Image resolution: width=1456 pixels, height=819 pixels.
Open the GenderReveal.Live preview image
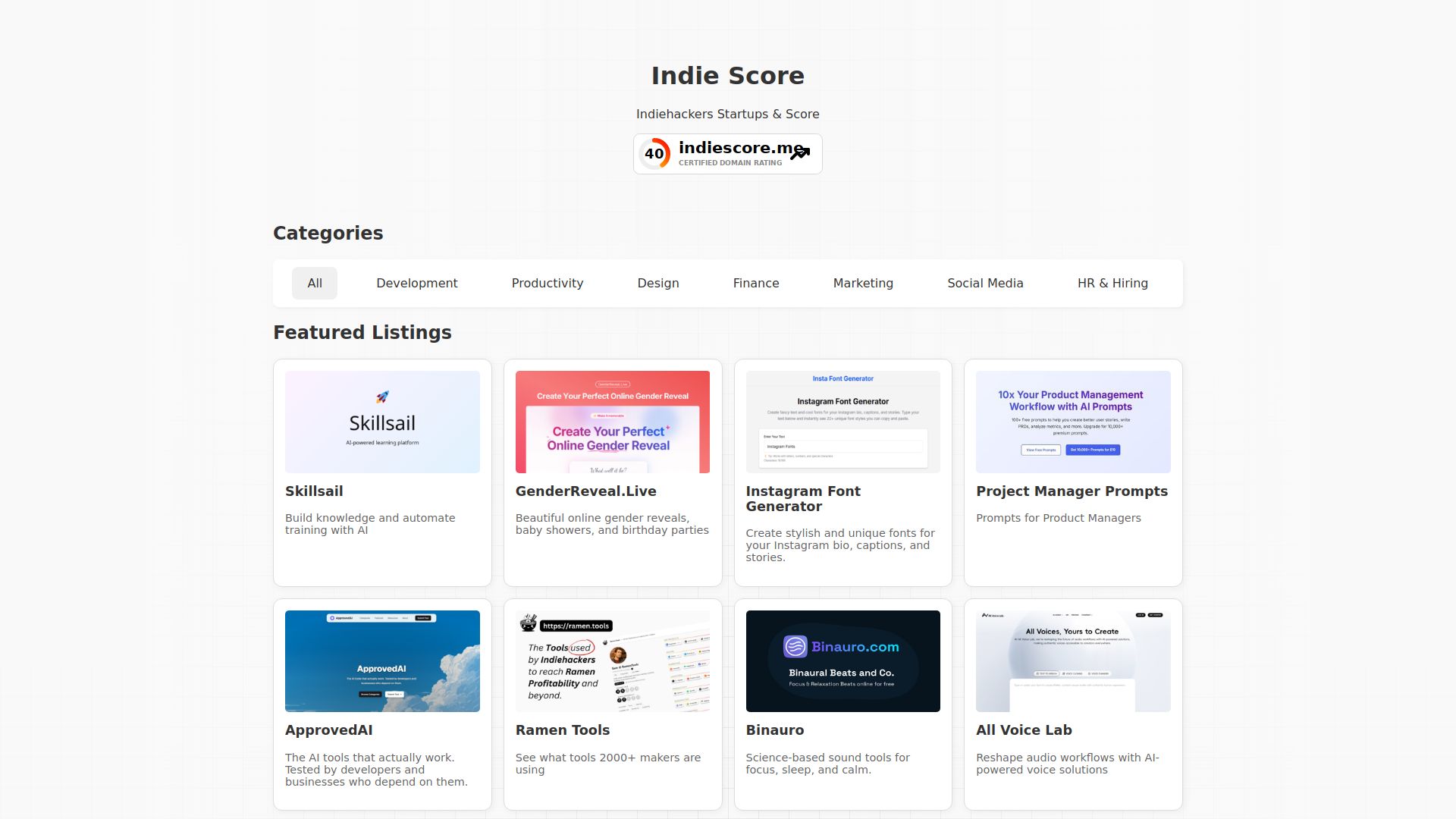point(612,422)
